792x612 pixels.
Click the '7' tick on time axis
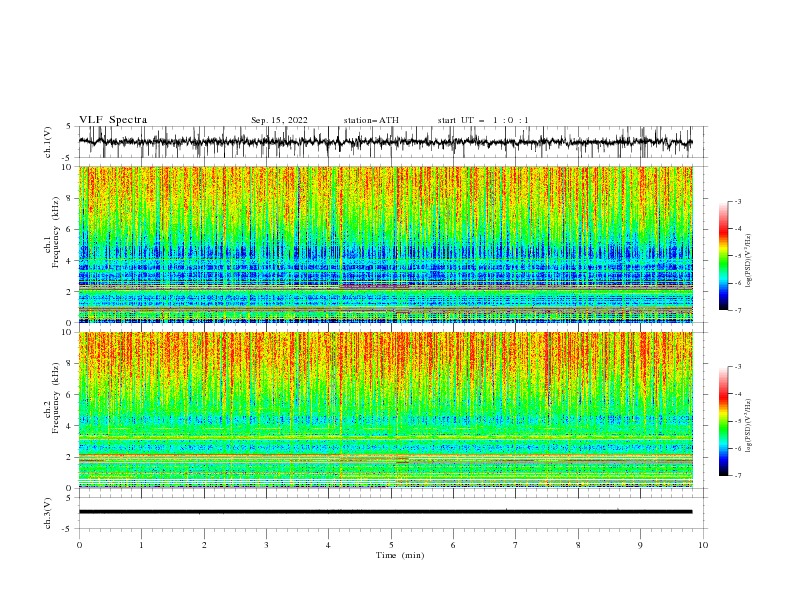(x=516, y=545)
